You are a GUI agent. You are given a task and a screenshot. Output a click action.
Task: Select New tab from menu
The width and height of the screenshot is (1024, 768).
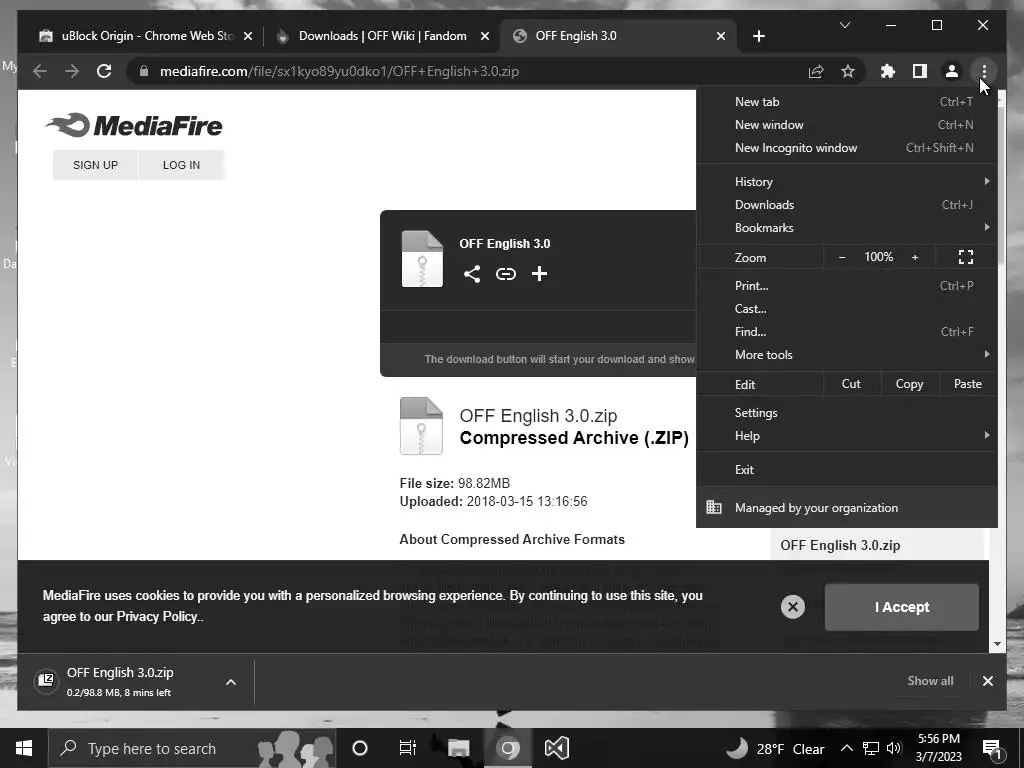pos(847,102)
